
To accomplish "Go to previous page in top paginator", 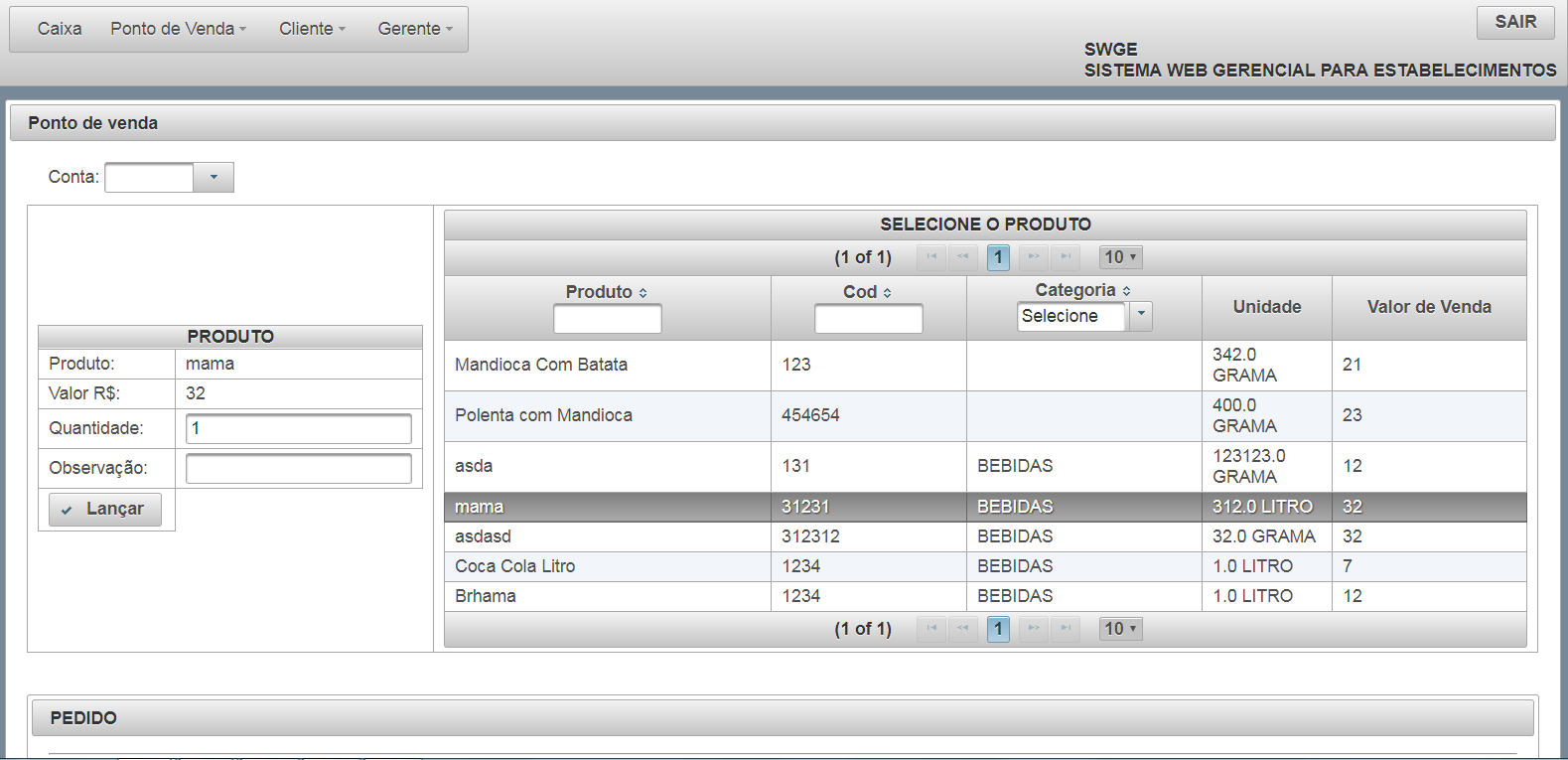I will (x=963, y=257).
